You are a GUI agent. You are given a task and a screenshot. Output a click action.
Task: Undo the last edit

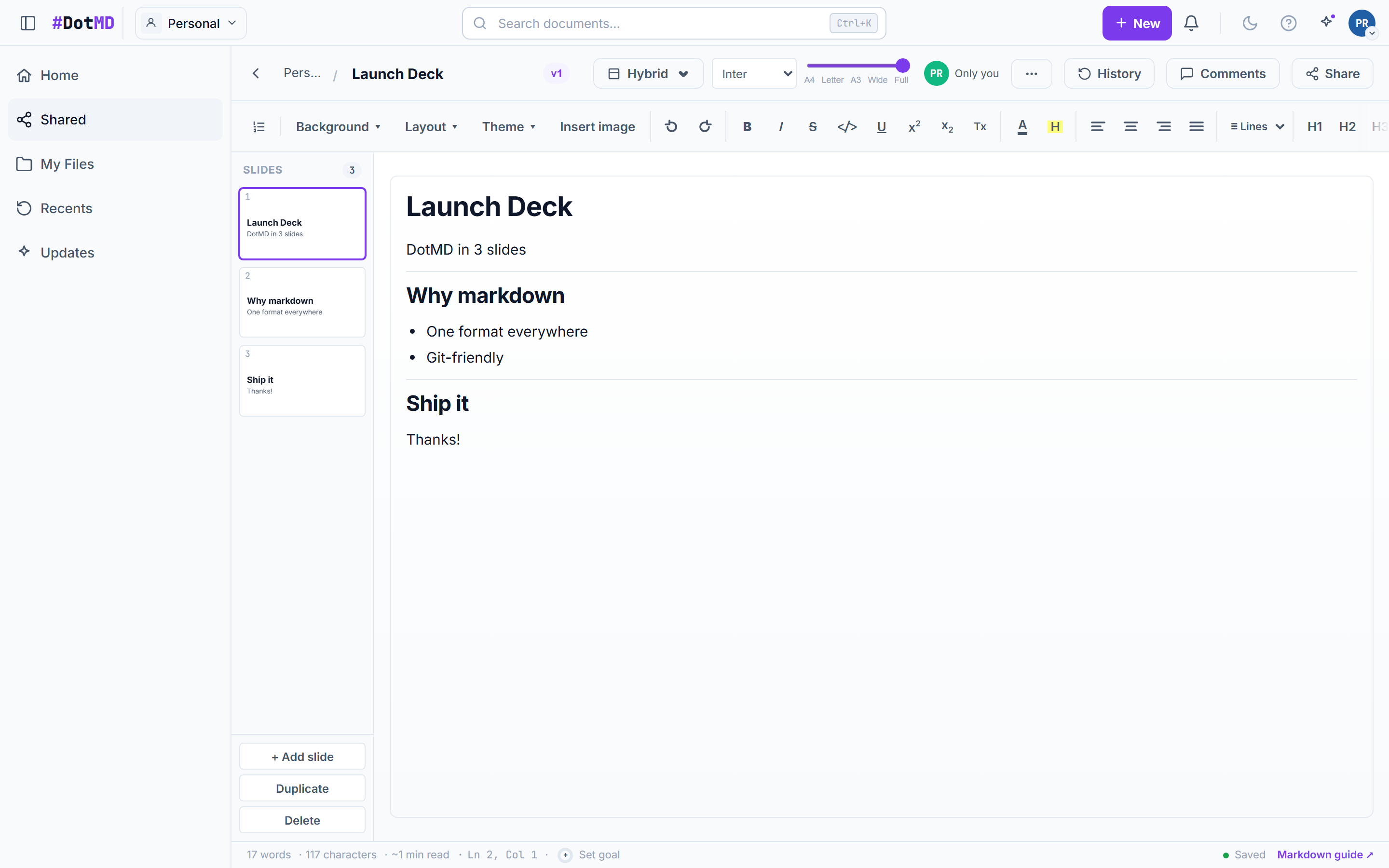pos(671,126)
